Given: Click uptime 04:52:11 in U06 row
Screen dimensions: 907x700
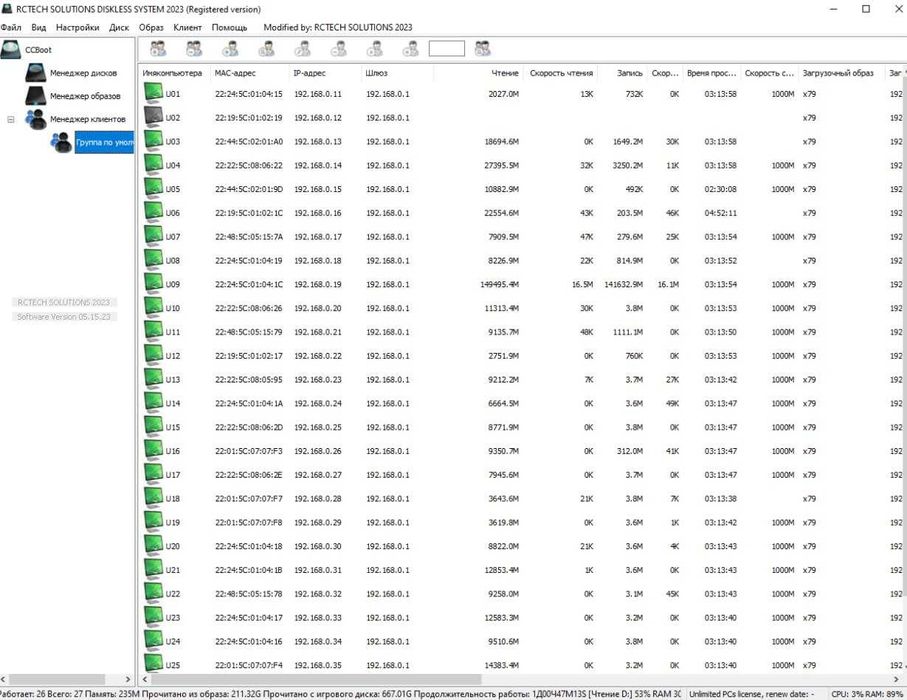Looking at the screenshot, I should (721, 213).
